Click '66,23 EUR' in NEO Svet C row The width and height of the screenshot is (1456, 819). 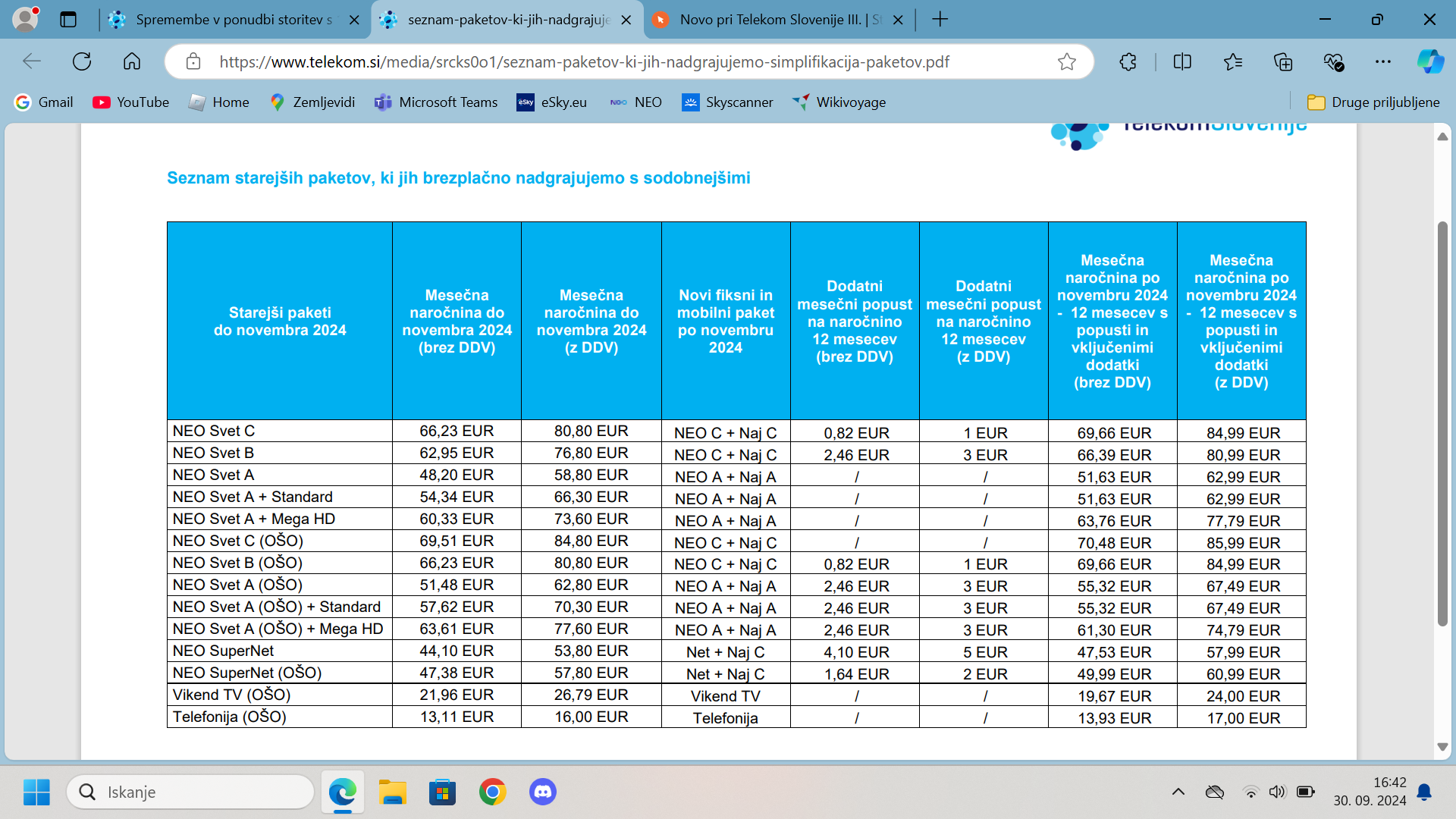(457, 431)
